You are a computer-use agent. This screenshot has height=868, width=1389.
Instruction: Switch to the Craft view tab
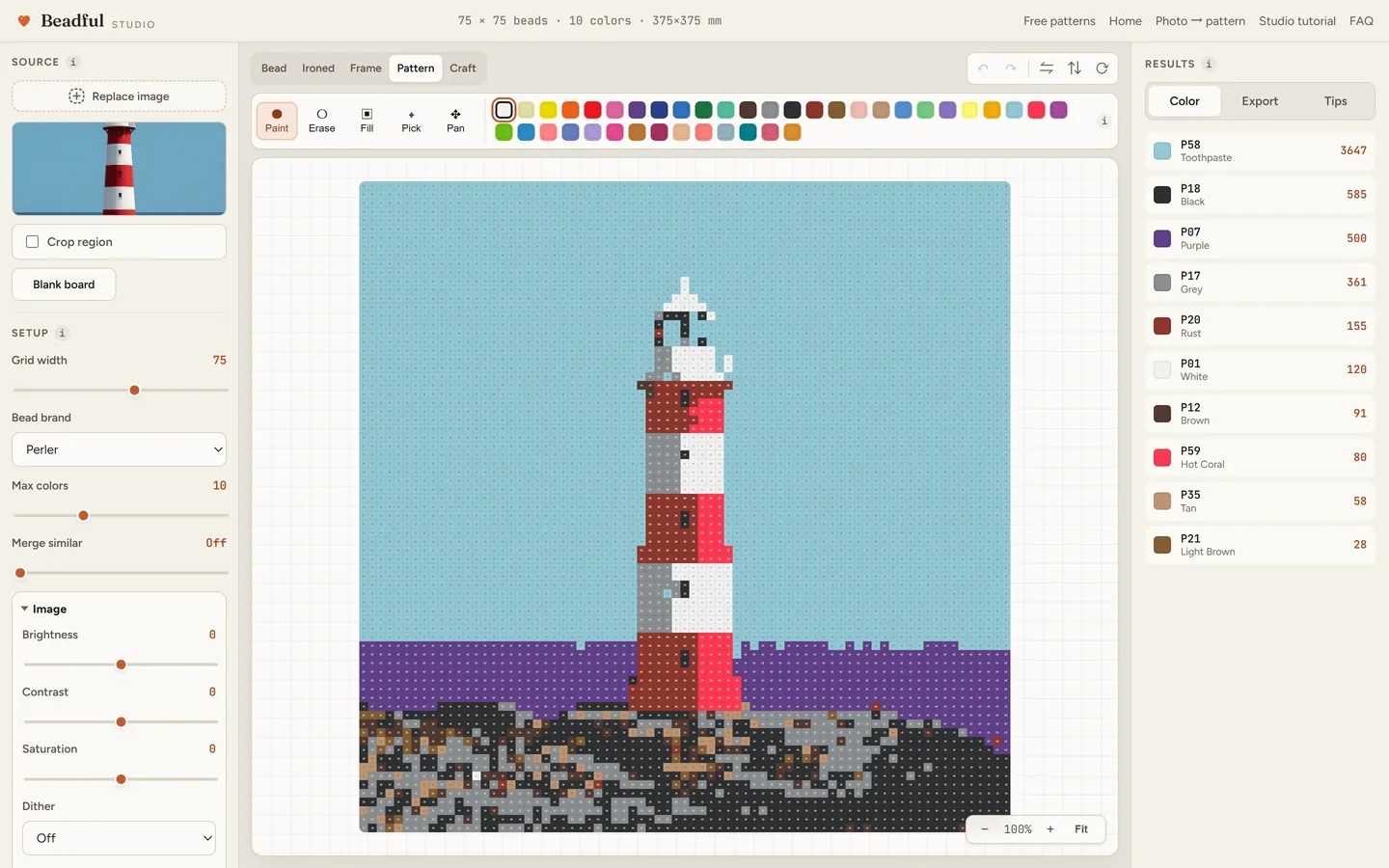[463, 68]
